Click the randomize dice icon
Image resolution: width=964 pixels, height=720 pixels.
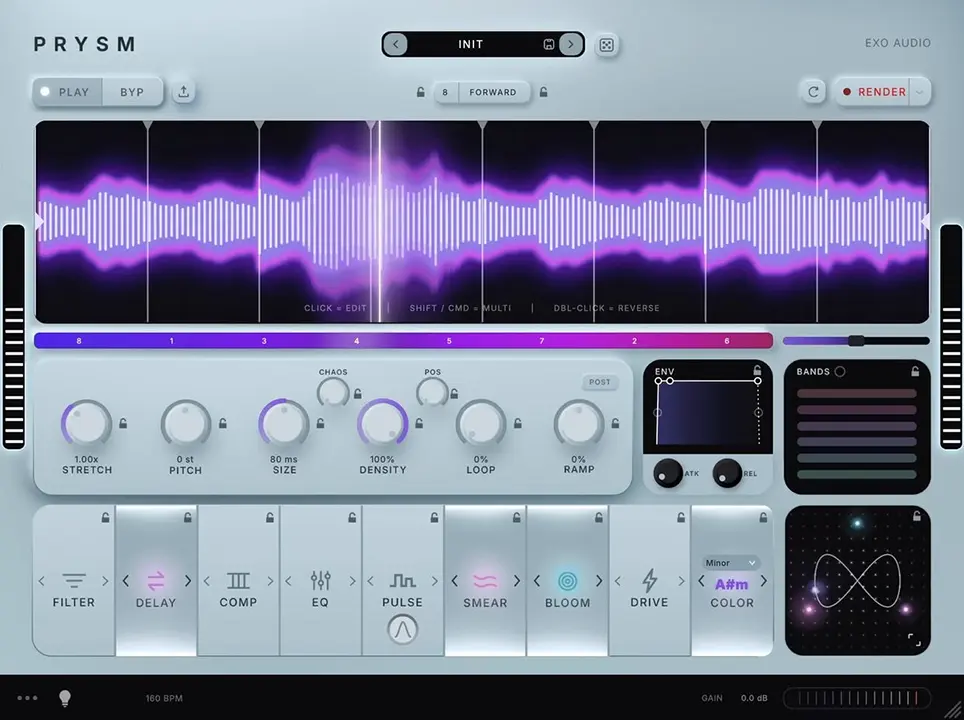pos(606,45)
